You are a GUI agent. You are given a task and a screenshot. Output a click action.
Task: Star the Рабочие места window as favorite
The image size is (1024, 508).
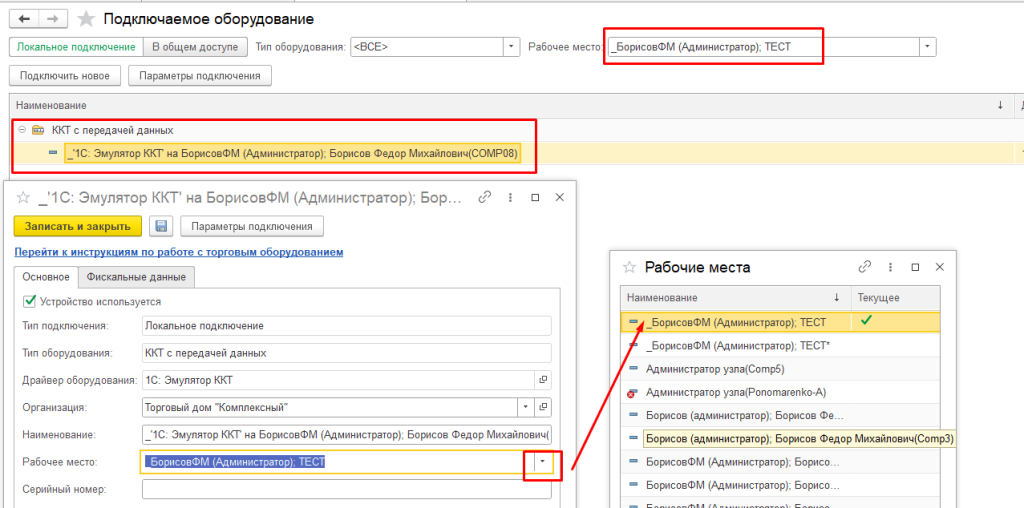coord(629,267)
